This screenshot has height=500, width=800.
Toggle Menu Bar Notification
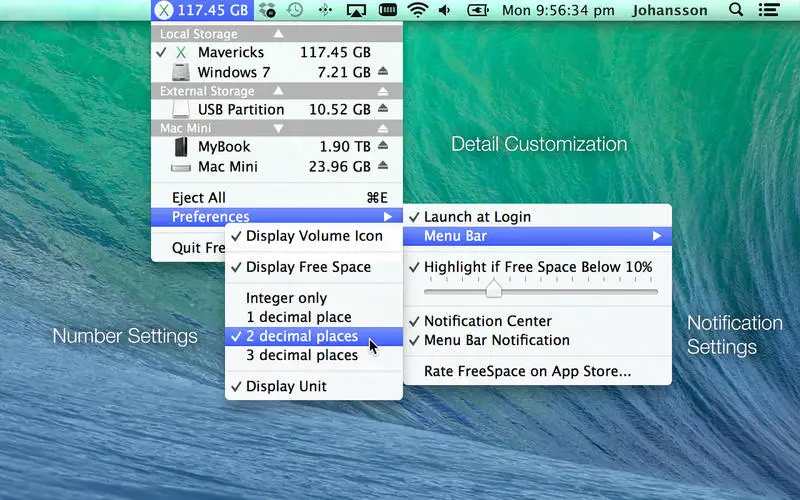537,340
